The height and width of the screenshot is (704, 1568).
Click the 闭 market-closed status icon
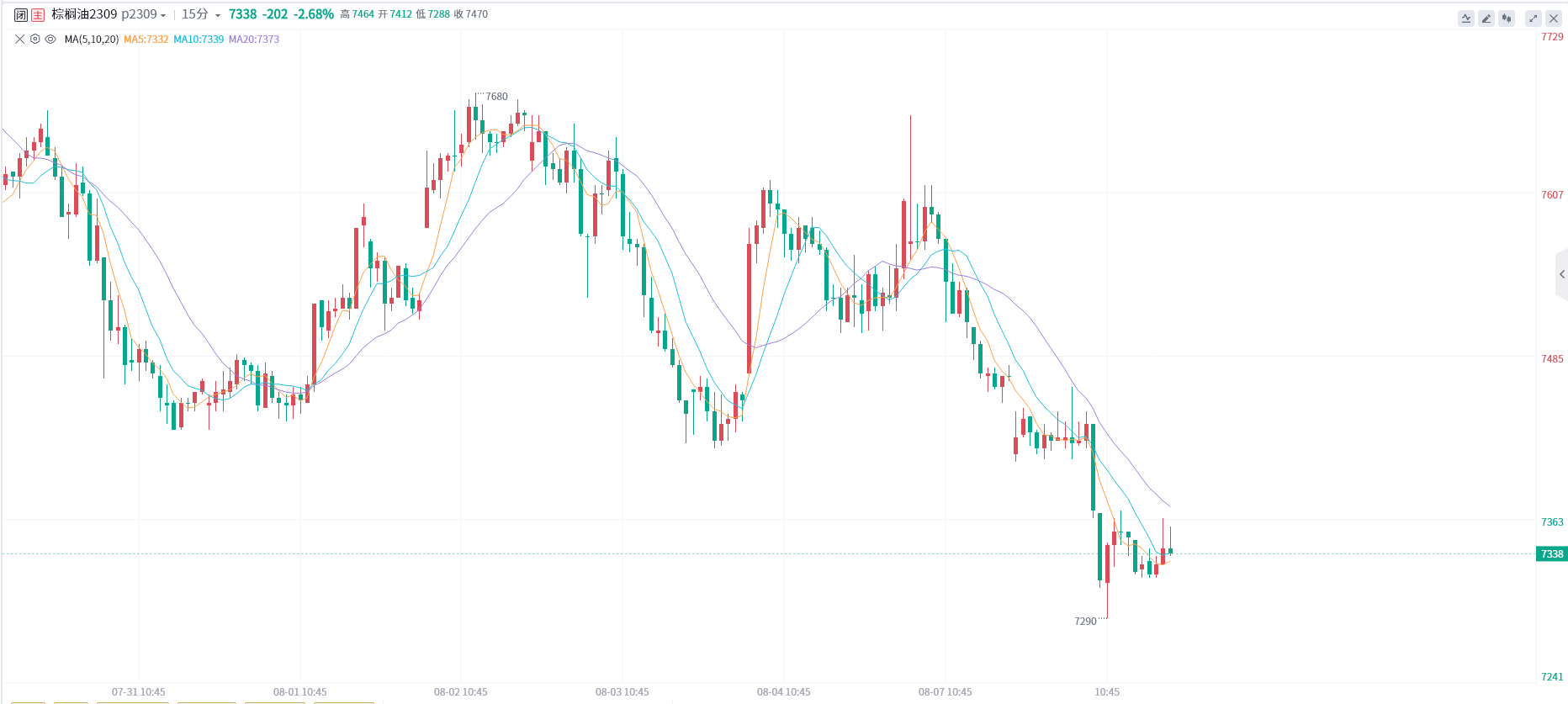(21, 15)
